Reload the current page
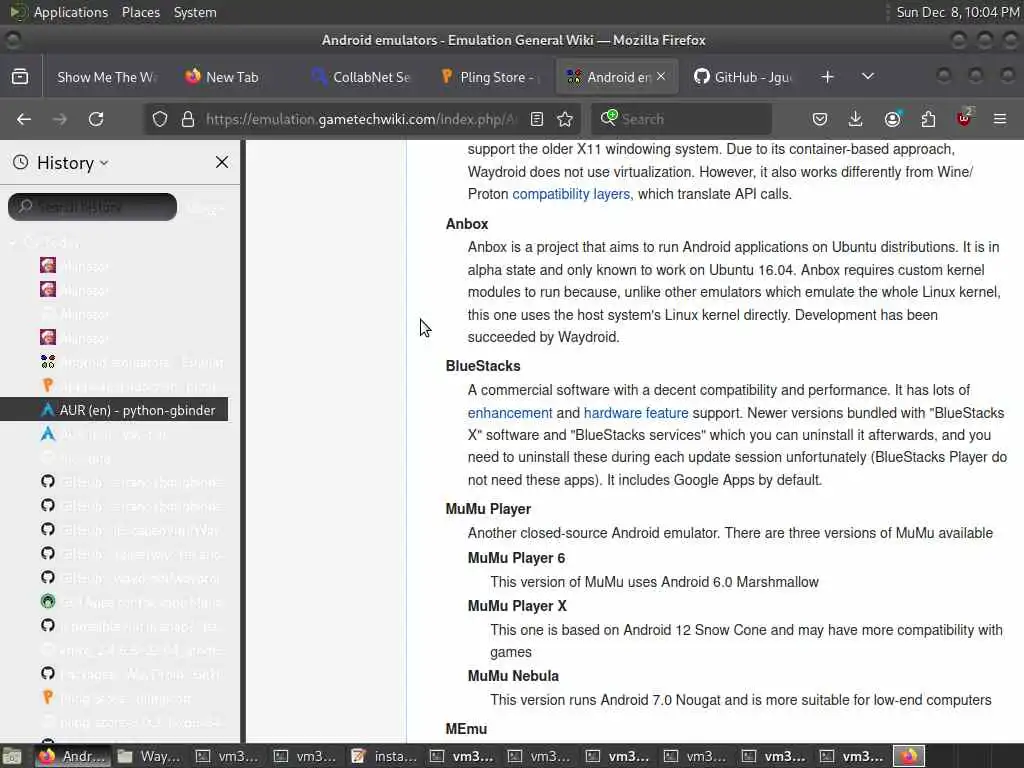Screen dimensions: 1024x768 pyautogui.click(x=96, y=119)
